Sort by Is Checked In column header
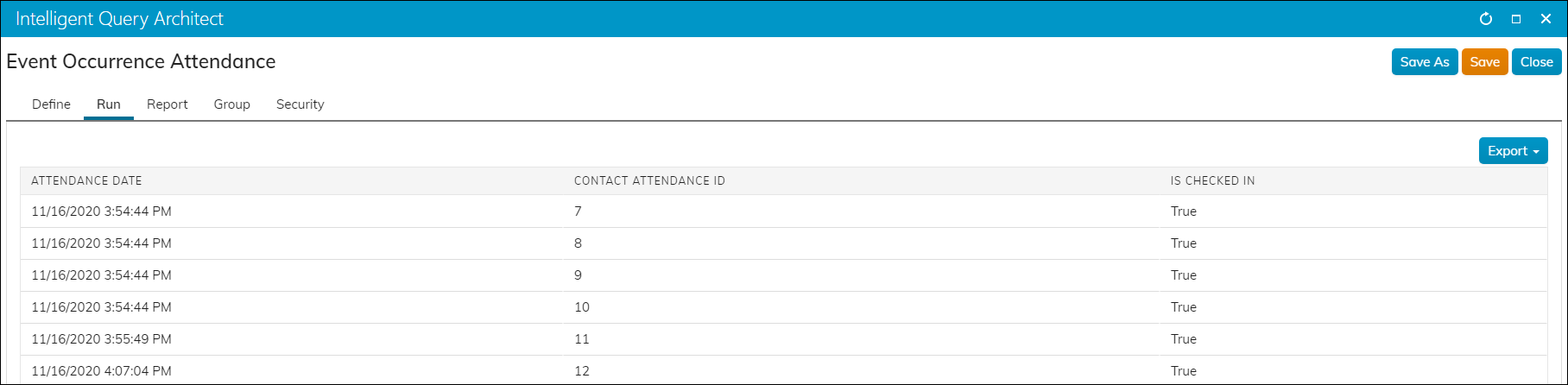This screenshot has width=1568, height=385. (x=1212, y=181)
